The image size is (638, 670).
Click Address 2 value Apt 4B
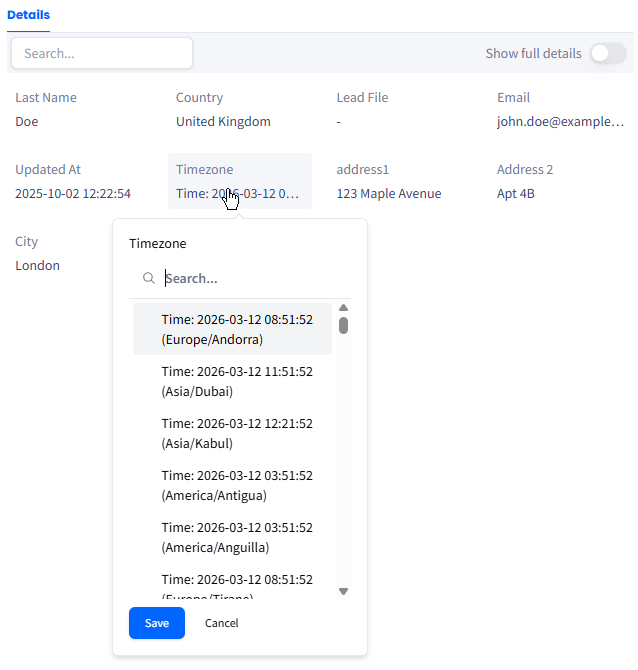(x=516, y=194)
